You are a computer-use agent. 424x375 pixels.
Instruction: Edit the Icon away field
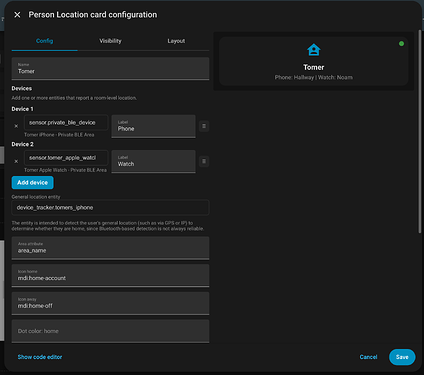coord(110,303)
